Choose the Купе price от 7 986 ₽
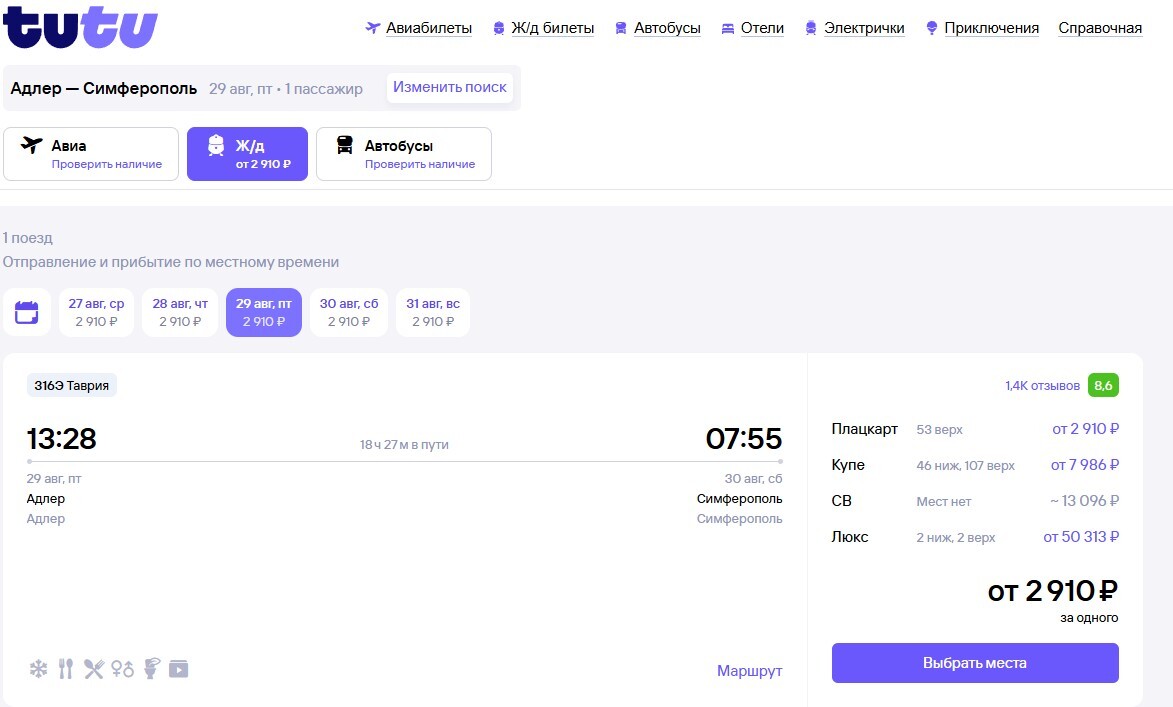 coord(1084,465)
